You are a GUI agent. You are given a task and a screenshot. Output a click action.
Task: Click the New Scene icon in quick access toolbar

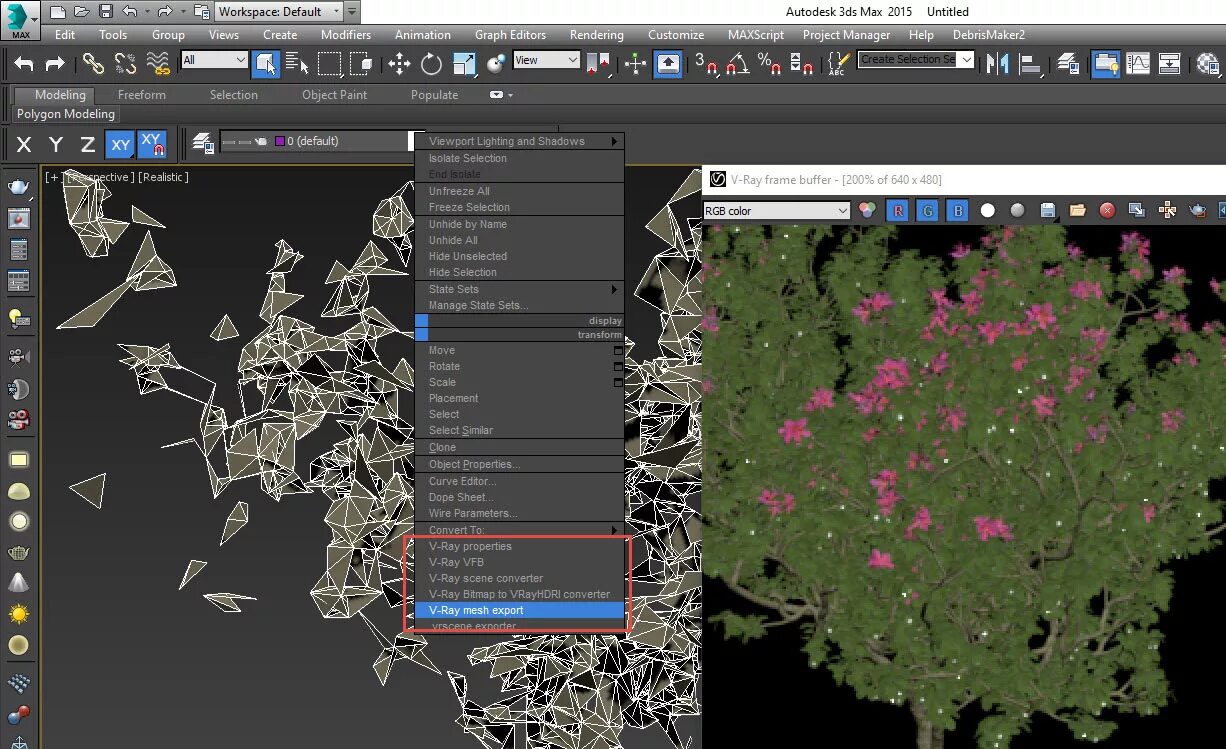point(58,12)
